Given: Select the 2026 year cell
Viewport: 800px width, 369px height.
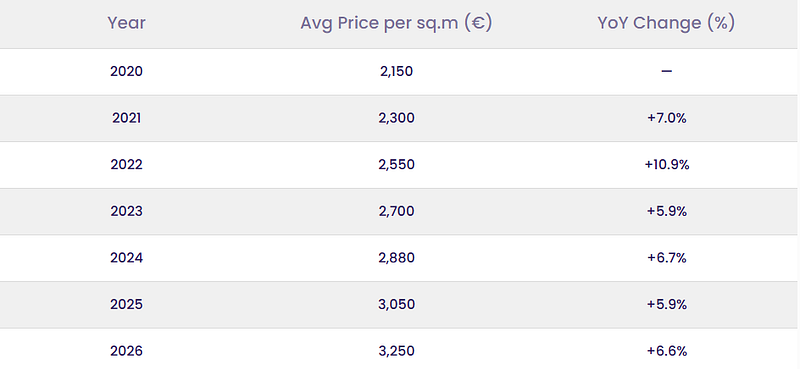Looking at the screenshot, I should pos(127,351).
